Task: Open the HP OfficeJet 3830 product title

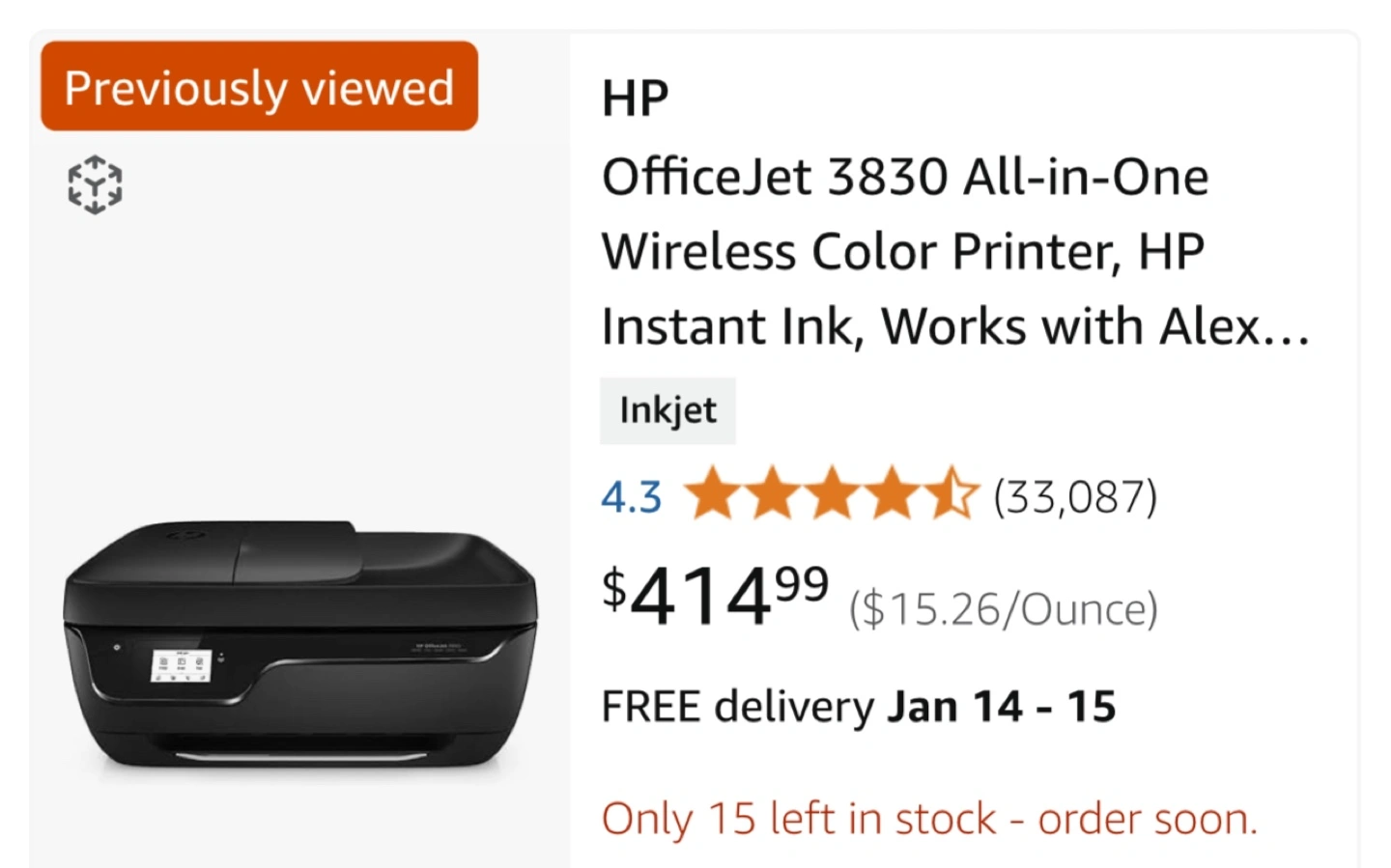Action: pyautogui.click(x=905, y=178)
